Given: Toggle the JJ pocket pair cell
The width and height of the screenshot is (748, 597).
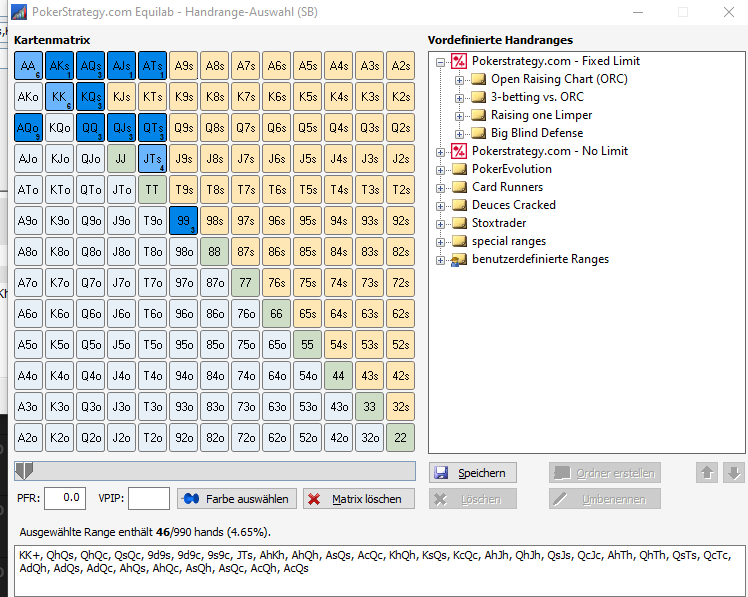Looking at the screenshot, I should [x=121, y=159].
